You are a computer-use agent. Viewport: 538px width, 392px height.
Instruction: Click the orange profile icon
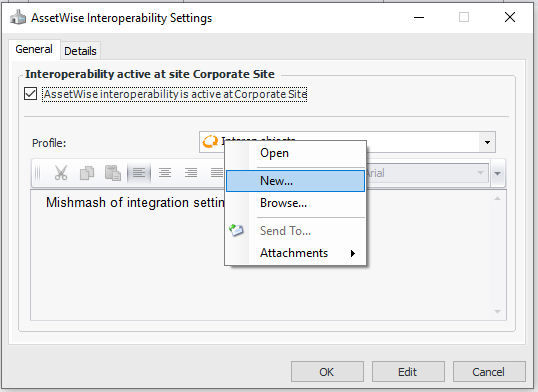(x=210, y=141)
